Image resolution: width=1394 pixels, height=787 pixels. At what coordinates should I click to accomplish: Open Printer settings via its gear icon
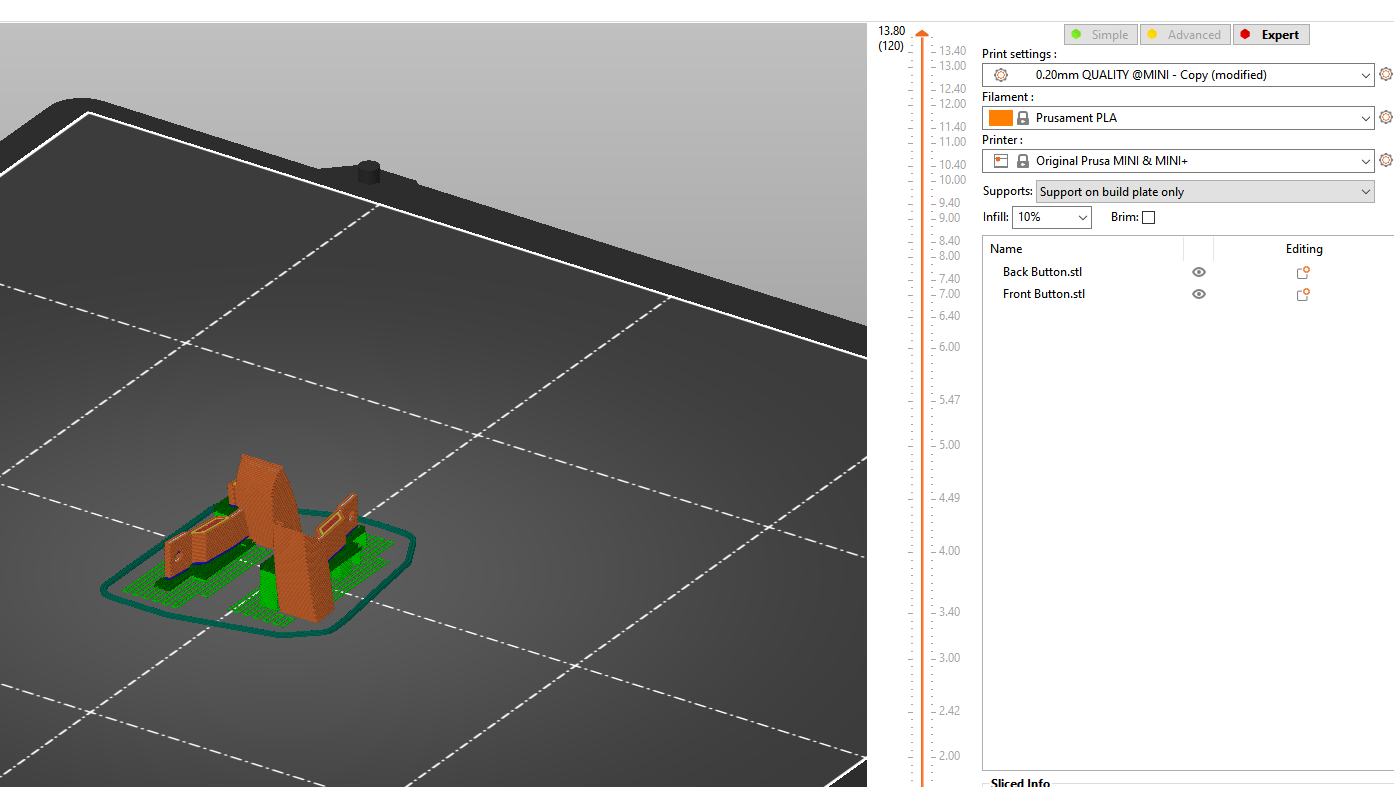click(x=1385, y=160)
